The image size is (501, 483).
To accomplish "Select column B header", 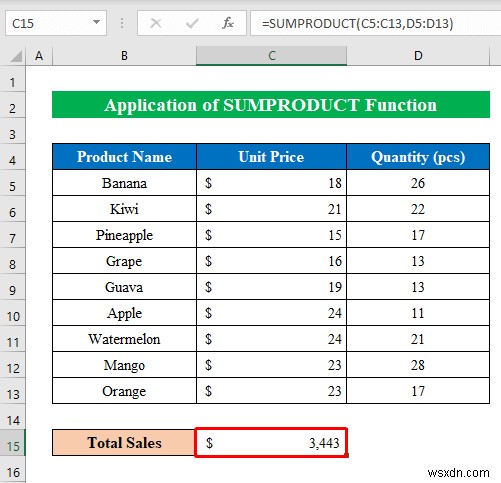I will tap(124, 56).
